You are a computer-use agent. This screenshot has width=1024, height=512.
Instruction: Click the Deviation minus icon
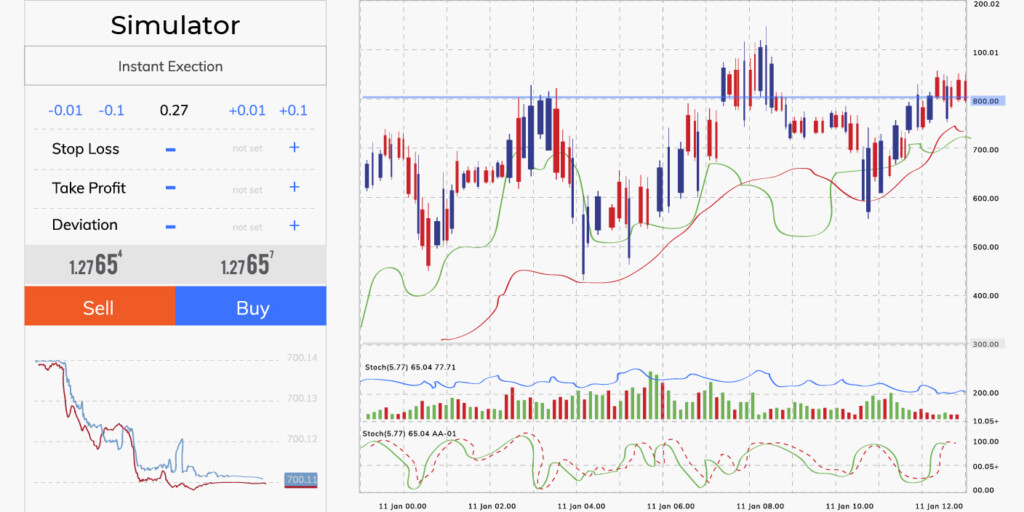170,226
